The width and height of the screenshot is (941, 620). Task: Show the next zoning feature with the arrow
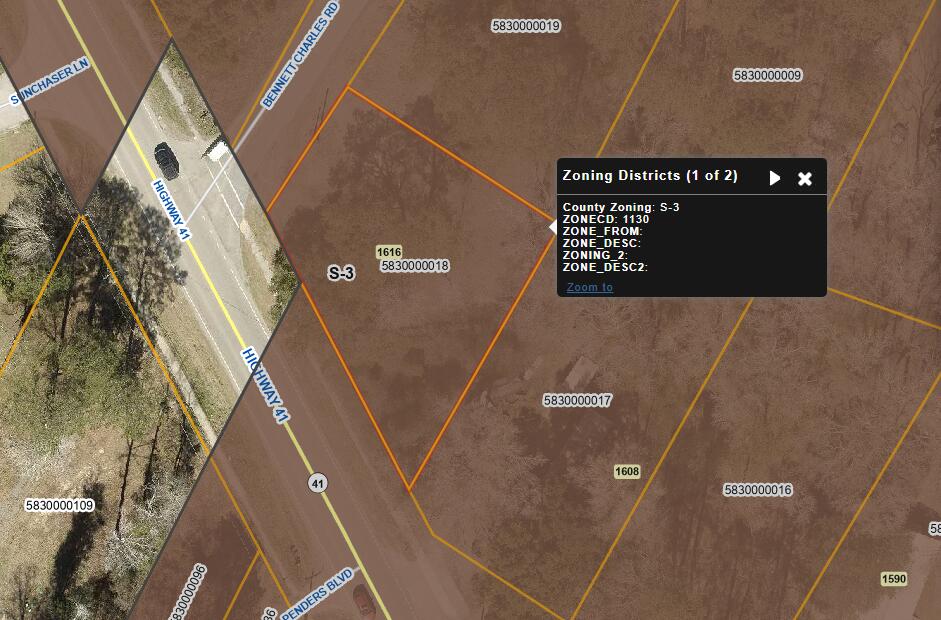click(x=774, y=178)
